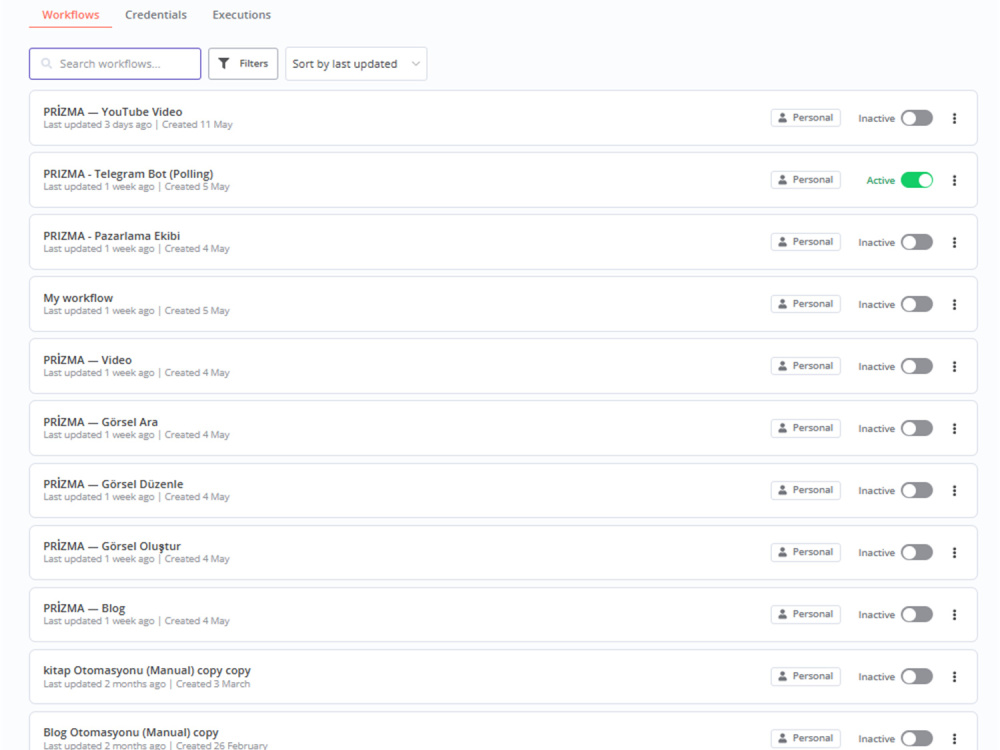This screenshot has height=750, width=1000.
Task: Activate the PRIZMA - Pazarlama Ekibi workflow
Action: click(x=916, y=242)
